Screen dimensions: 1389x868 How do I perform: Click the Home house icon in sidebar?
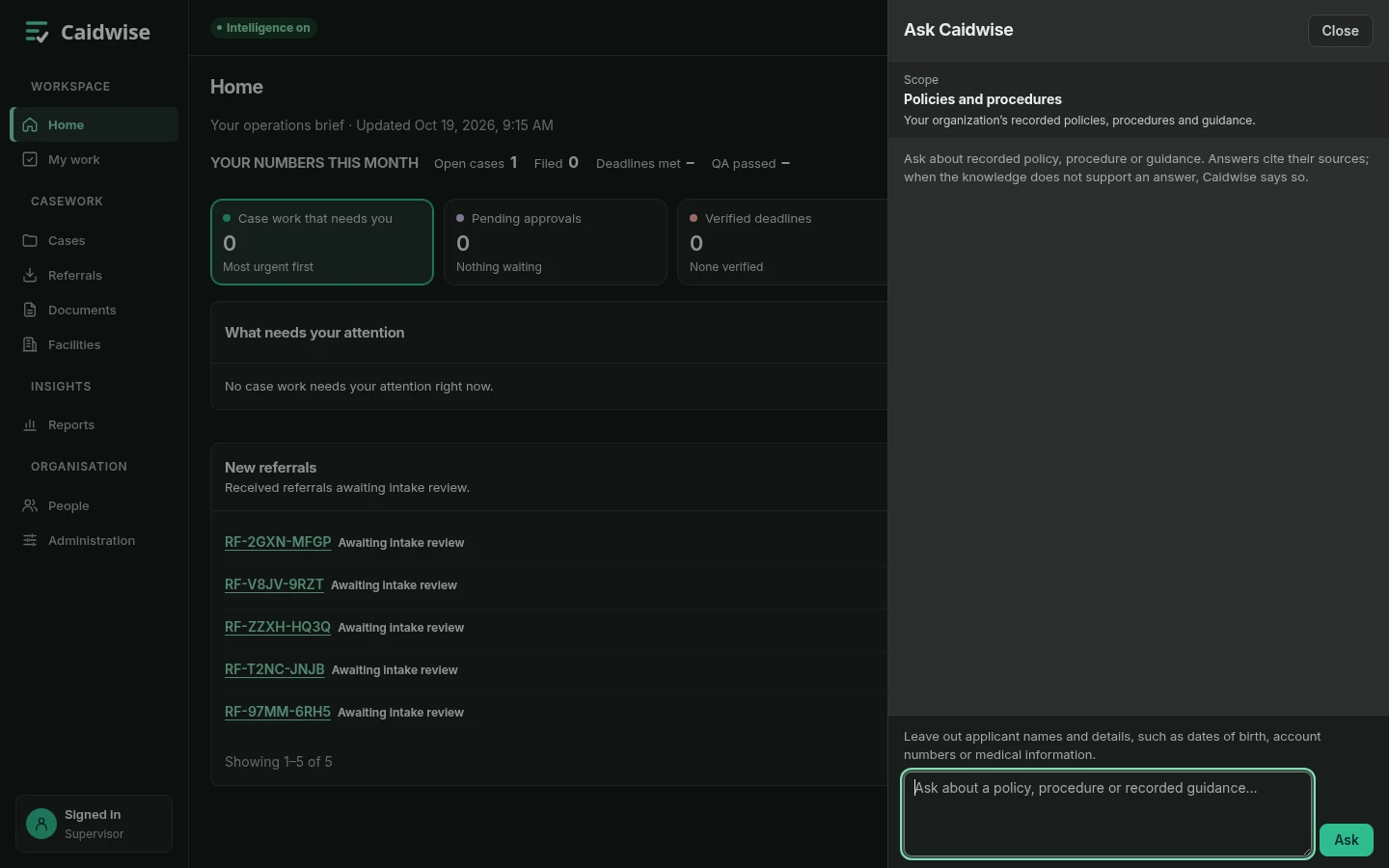[30, 124]
